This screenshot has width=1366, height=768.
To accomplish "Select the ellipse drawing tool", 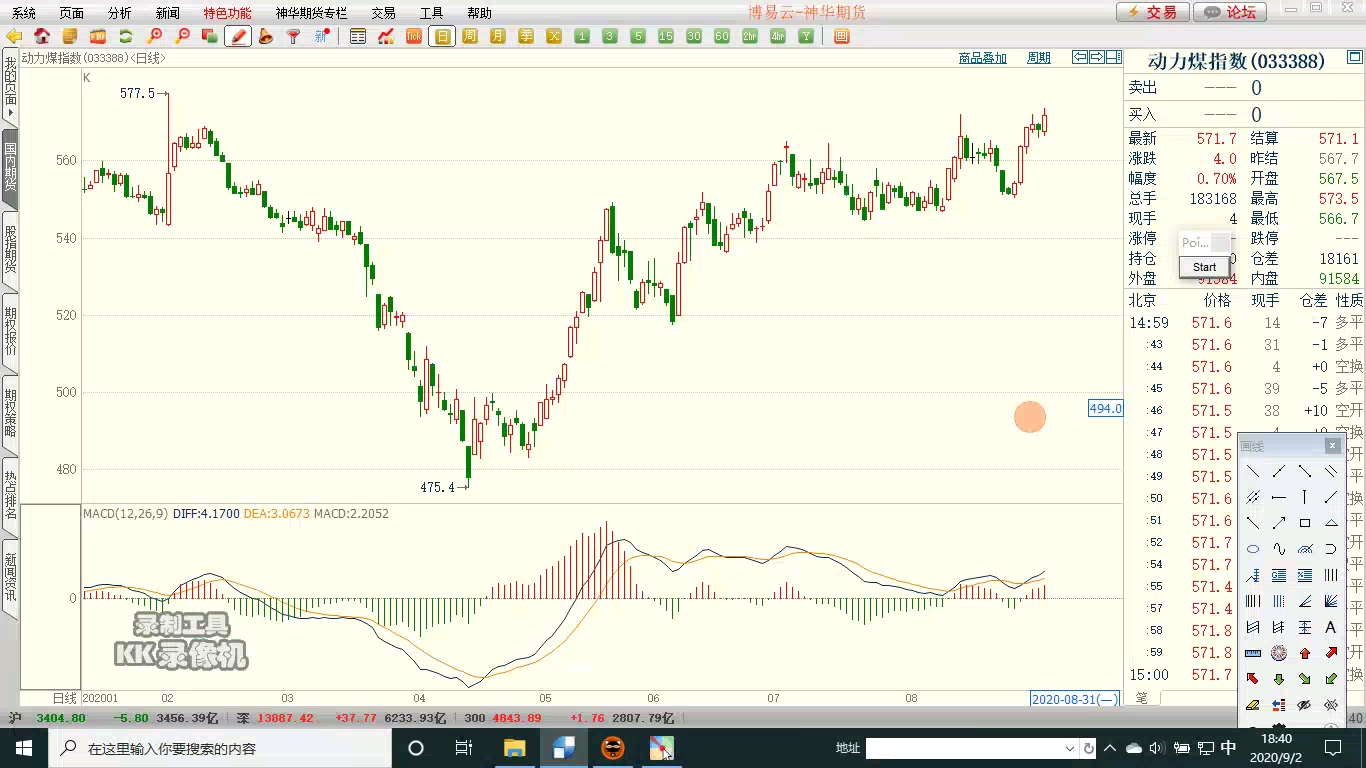I will point(1253,549).
